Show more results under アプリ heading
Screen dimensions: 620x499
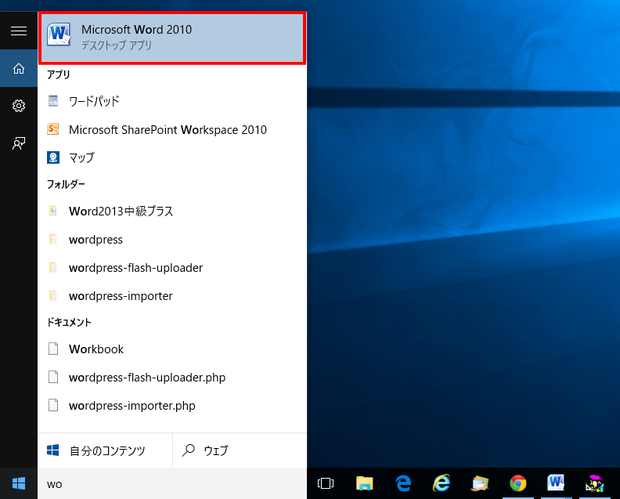(x=59, y=74)
